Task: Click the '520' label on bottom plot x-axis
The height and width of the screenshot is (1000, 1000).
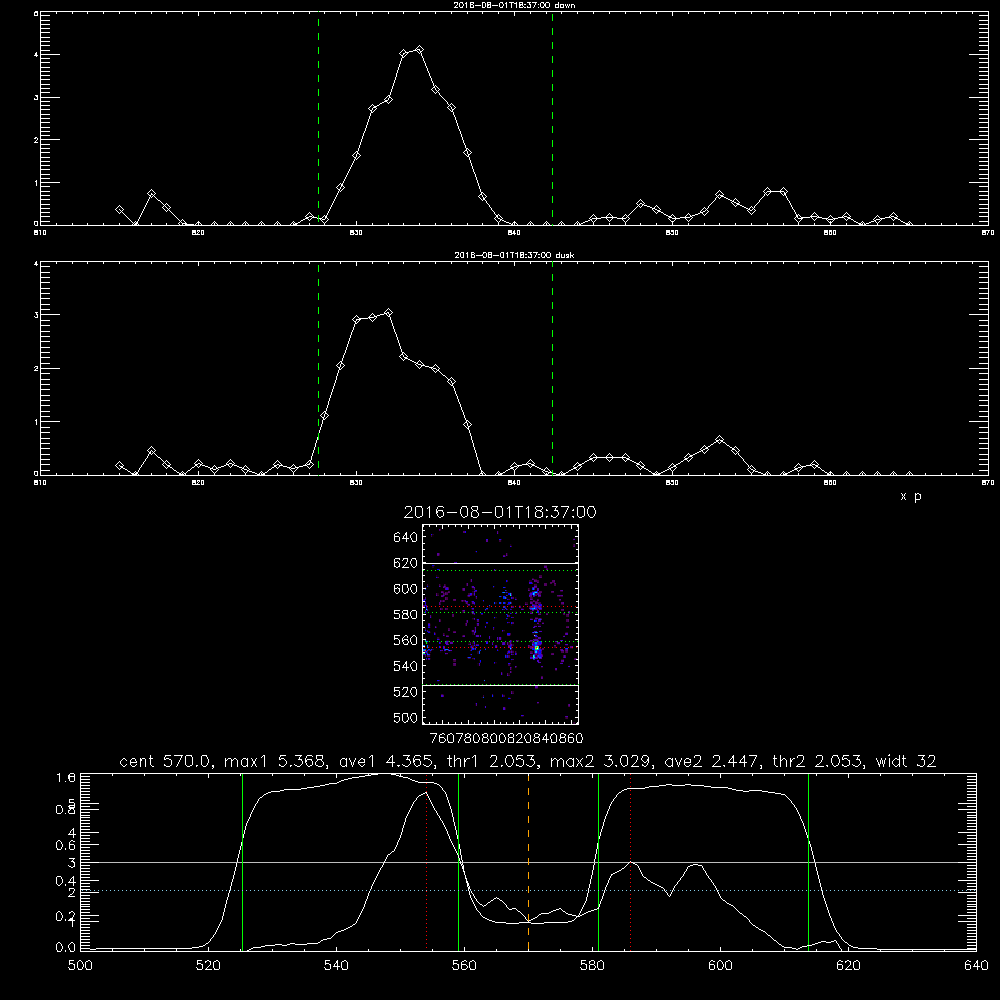Action: (208, 966)
